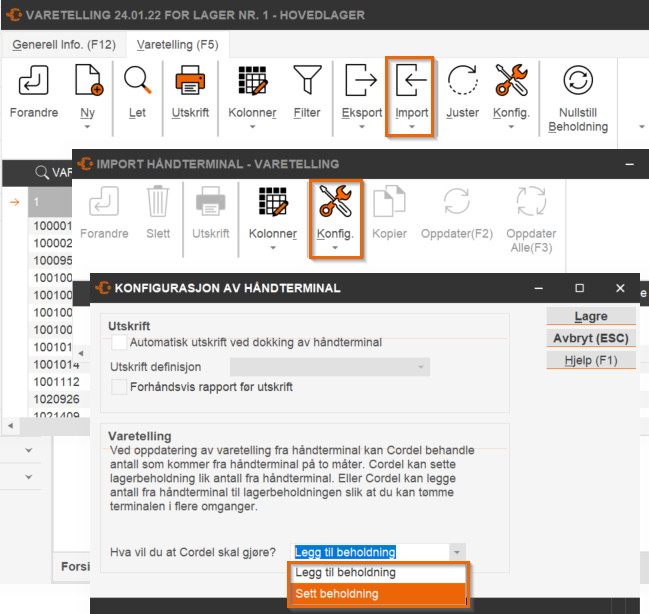The height and width of the screenshot is (614, 649).
Task: Open the Hva vil du at Cordel dropdown arrow
Action: pyautogui.click(x=457, y=552)
